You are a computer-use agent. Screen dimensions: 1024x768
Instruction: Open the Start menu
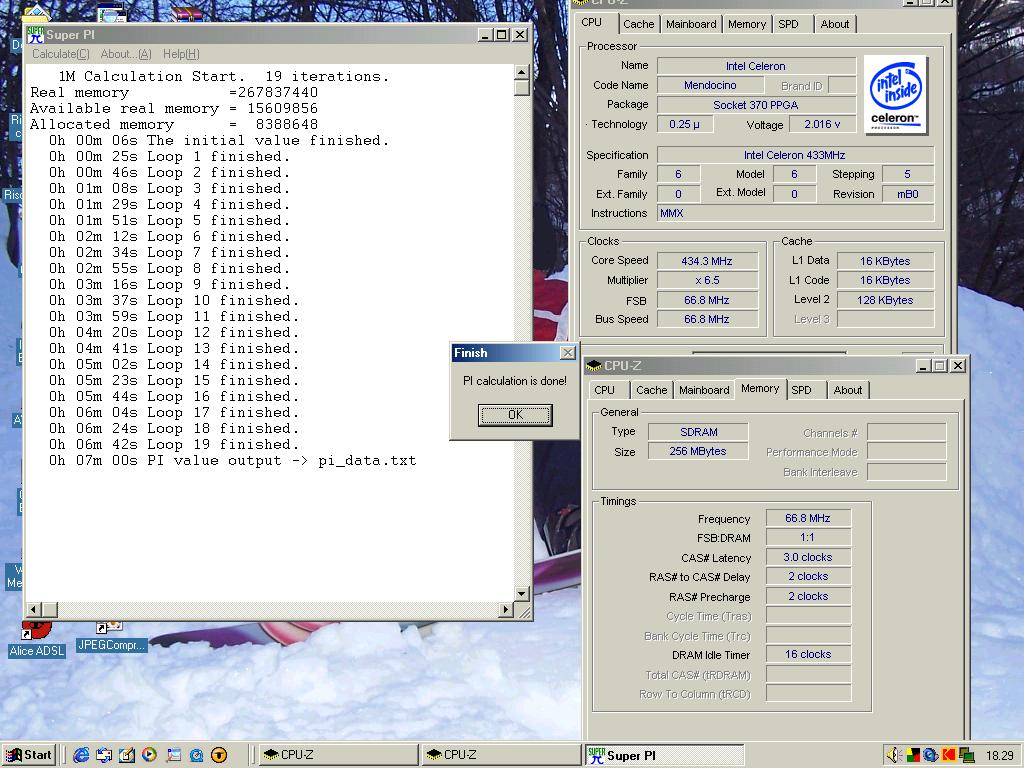(x=28, y=755)
